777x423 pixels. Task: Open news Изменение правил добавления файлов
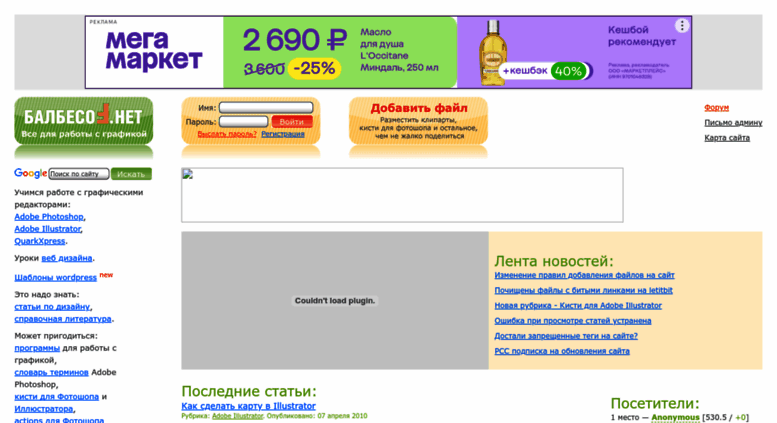pos(584,275)
